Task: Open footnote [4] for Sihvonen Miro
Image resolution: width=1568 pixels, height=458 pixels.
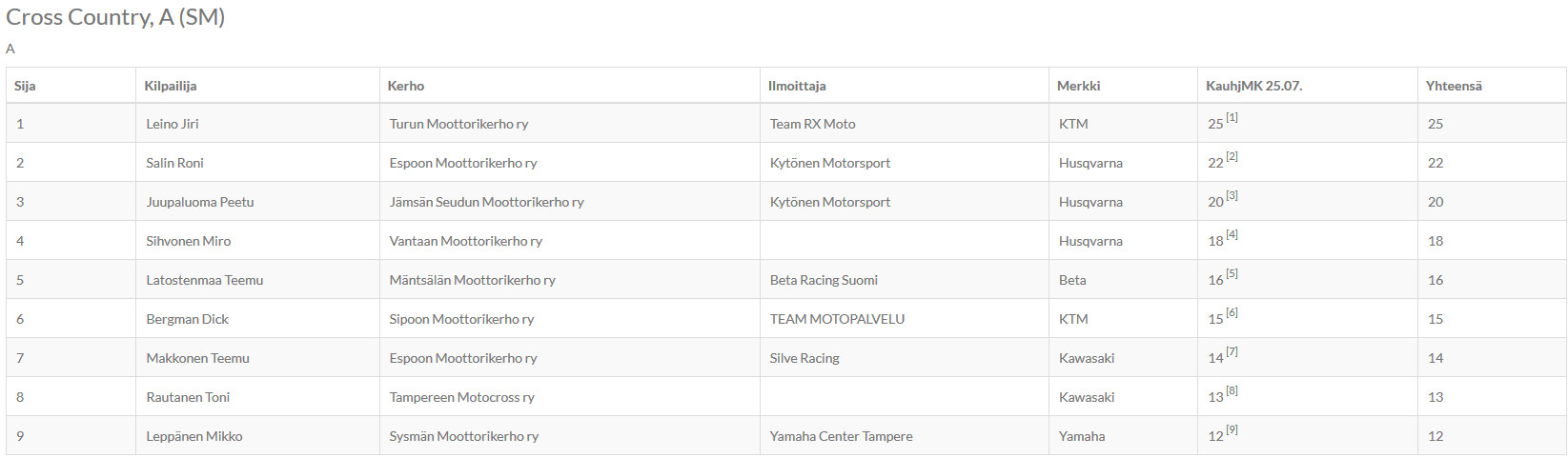Action: [1232, 234]
